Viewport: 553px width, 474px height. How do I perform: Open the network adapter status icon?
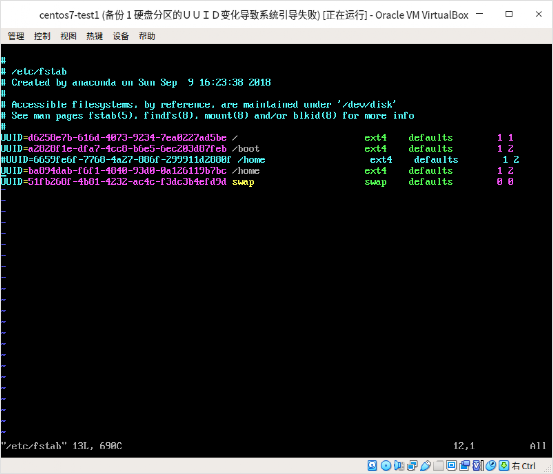coord(412,466)
